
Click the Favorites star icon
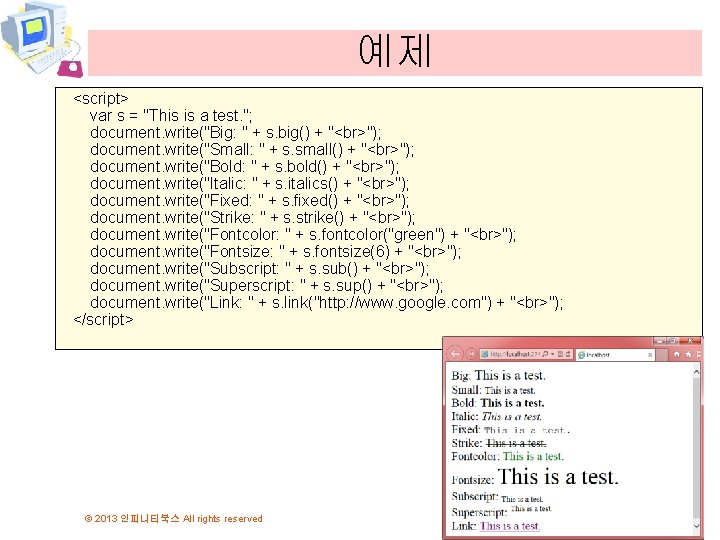[x=688, y=354]
